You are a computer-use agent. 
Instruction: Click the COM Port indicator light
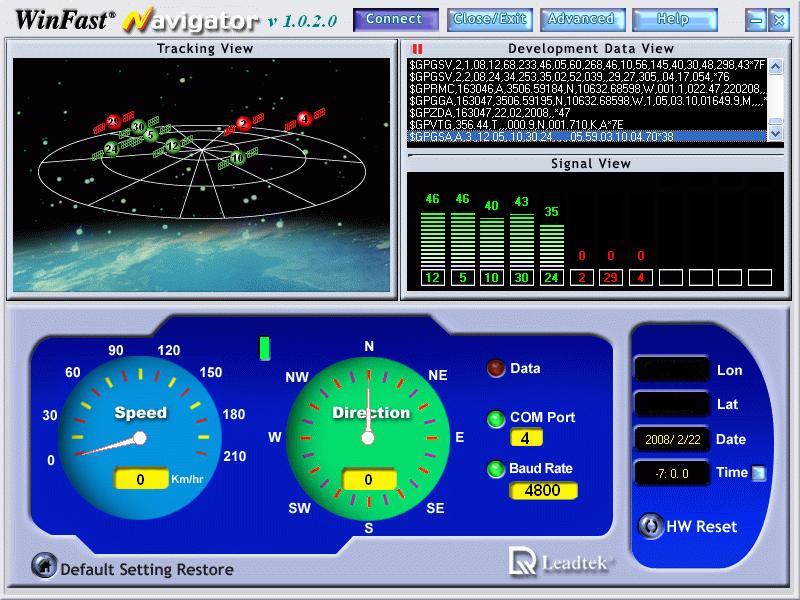tap(495, 419)
